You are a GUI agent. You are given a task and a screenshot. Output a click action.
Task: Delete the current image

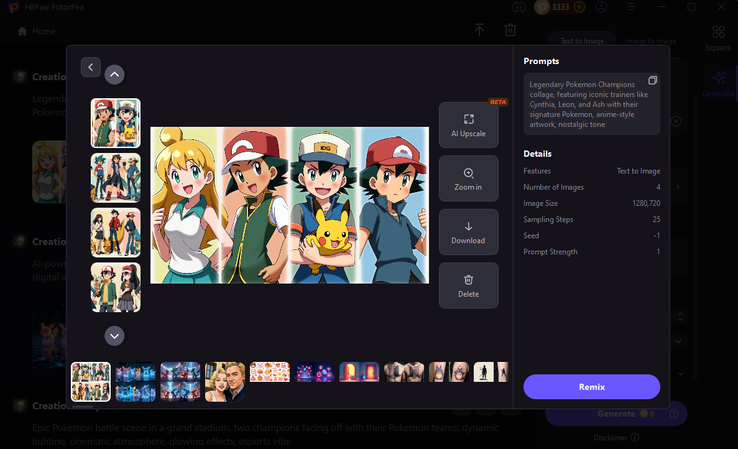[468, 285]
